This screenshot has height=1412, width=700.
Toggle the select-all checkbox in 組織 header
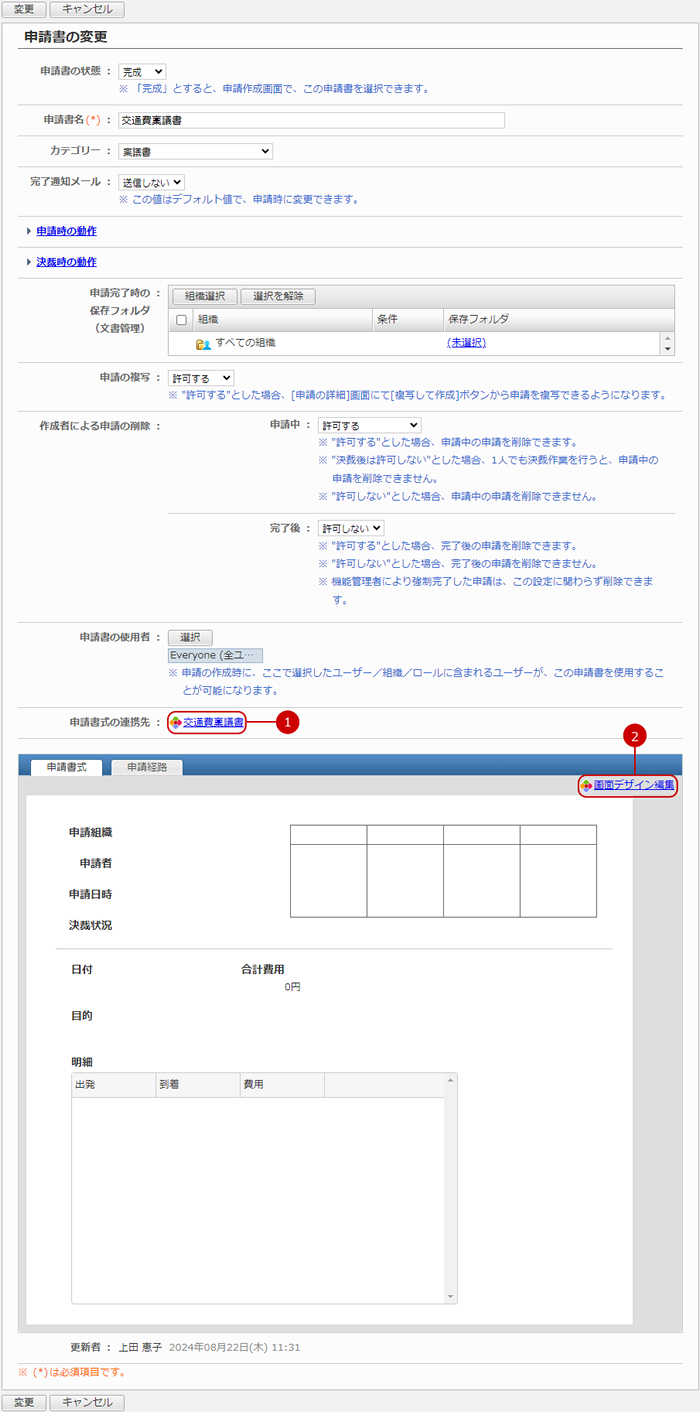pyautogui.click(x=182, y=320)
